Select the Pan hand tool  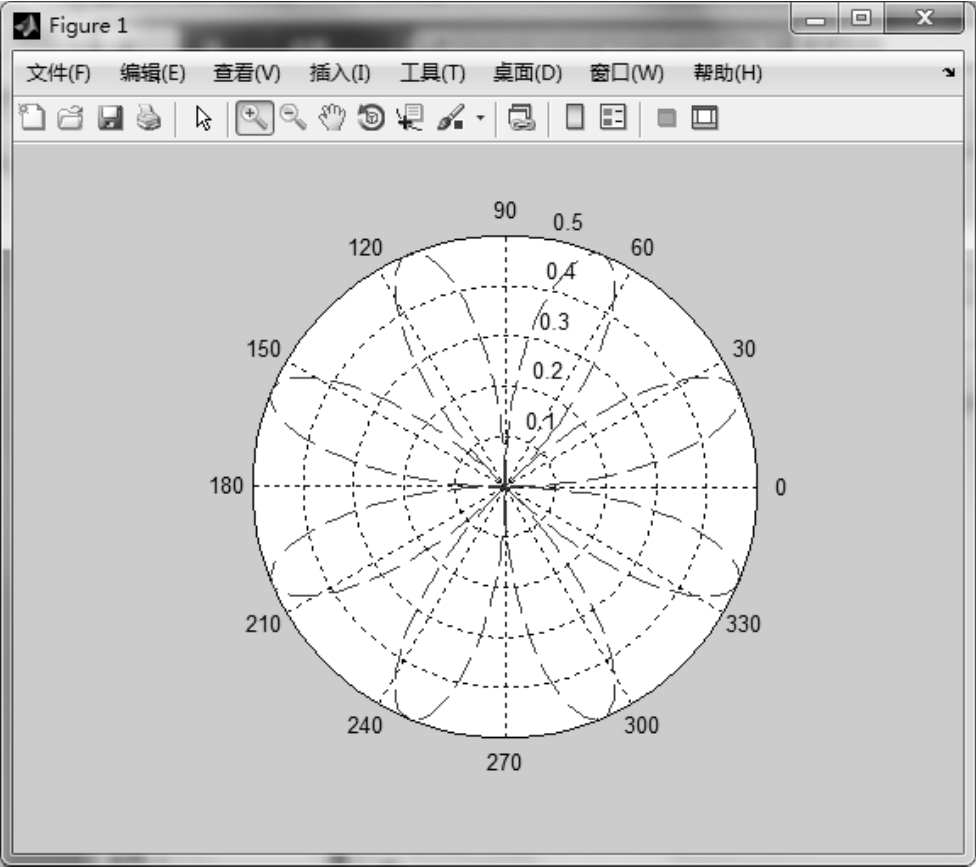coord(331,118)
